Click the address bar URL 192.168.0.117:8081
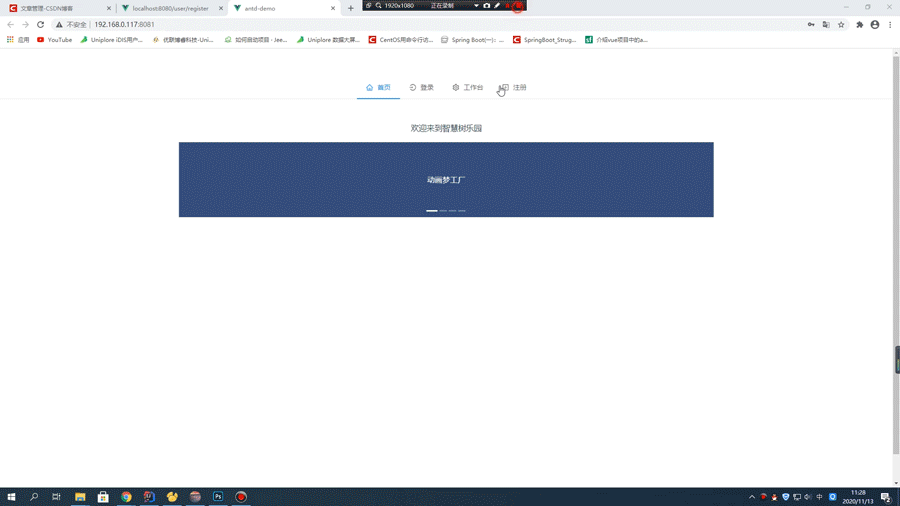The image size is (900, 506). pyautogui.click(x=124, y=25)
